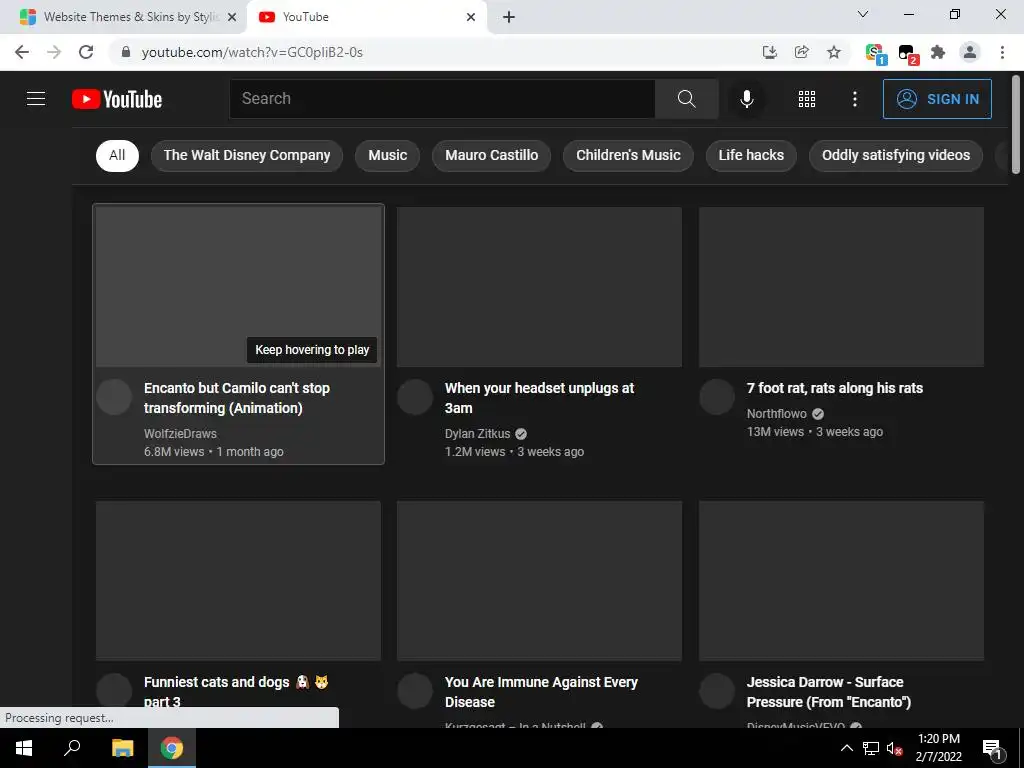Switch to Website Themes & Skins tab

[129, 17]
